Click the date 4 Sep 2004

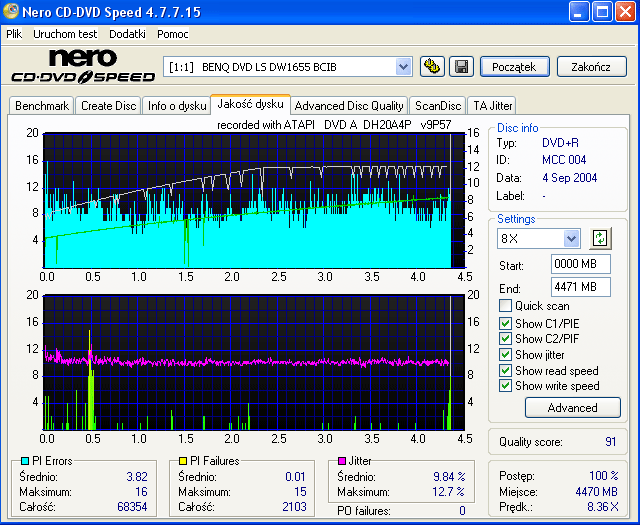pyautogui.click(x=569, y=178)
